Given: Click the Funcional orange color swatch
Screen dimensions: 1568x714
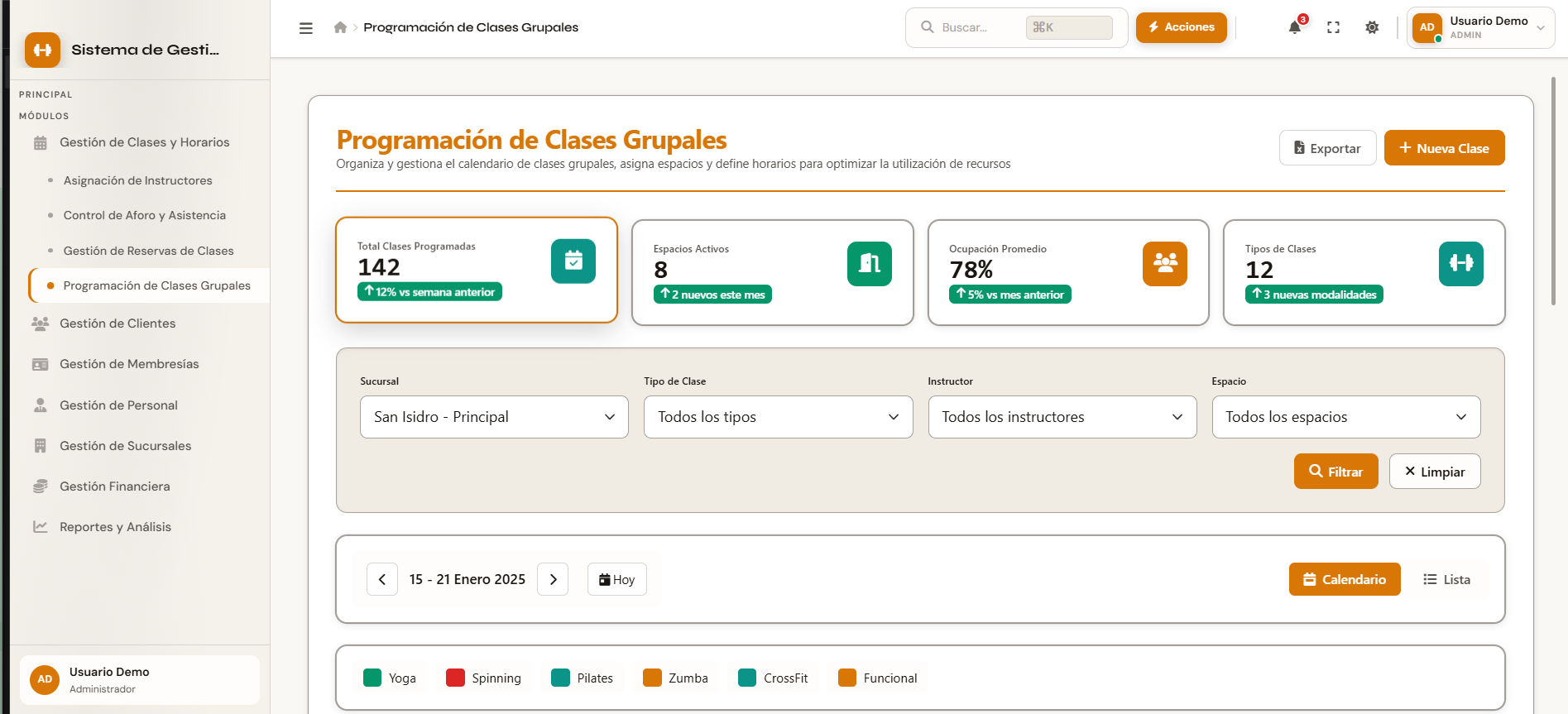Looking at the screenshot, I should point(846,678).
